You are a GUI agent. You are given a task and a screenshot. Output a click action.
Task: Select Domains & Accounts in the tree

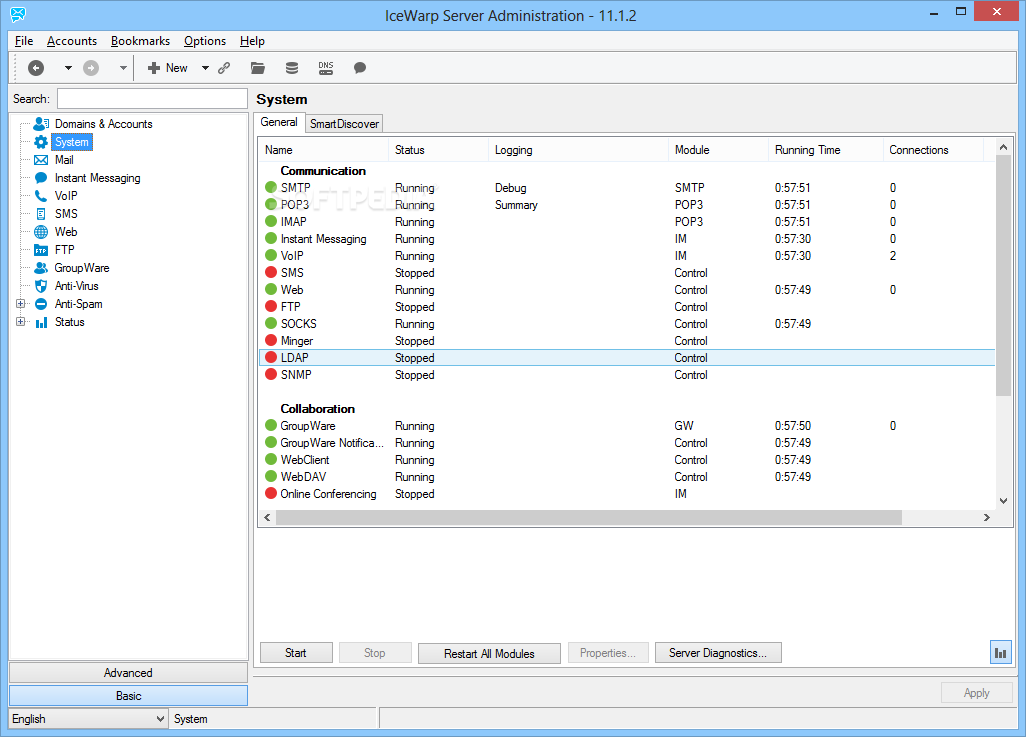click(103, 124)
